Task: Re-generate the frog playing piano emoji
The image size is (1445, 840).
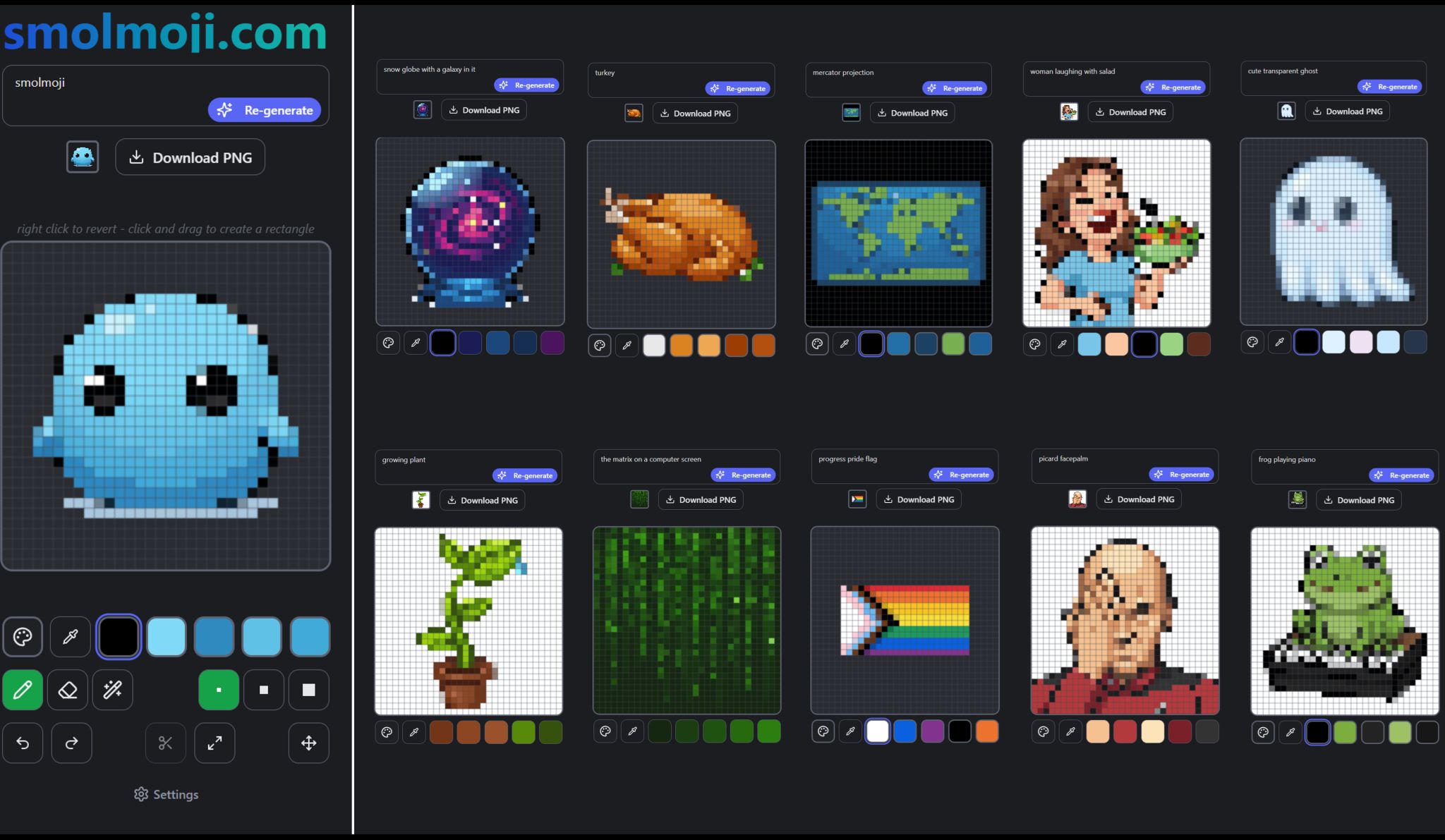Action: click(x=1403, y=475)
